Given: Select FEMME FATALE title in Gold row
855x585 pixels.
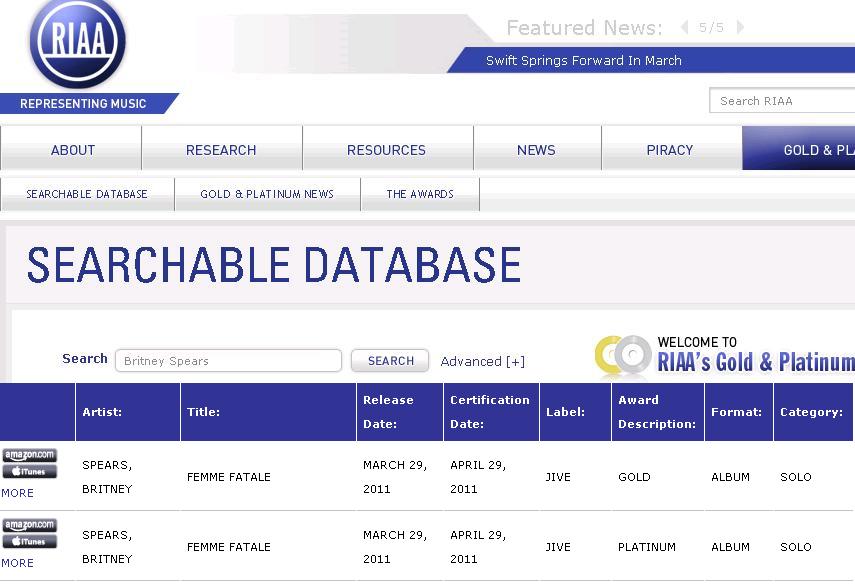Looking at the screenshot, I should click(228, 477).
